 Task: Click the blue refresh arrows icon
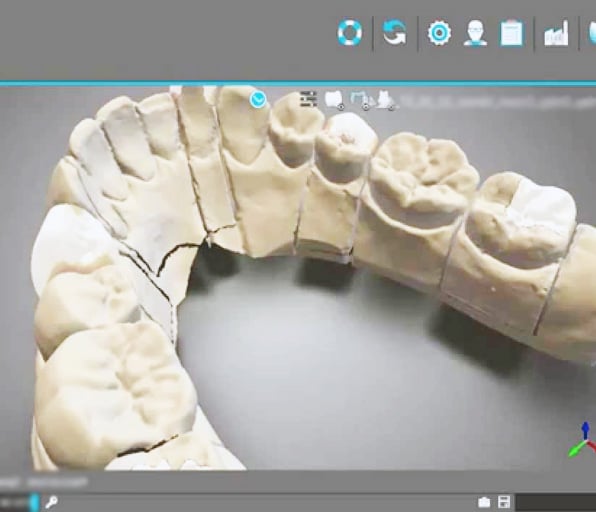coord(395,33)
